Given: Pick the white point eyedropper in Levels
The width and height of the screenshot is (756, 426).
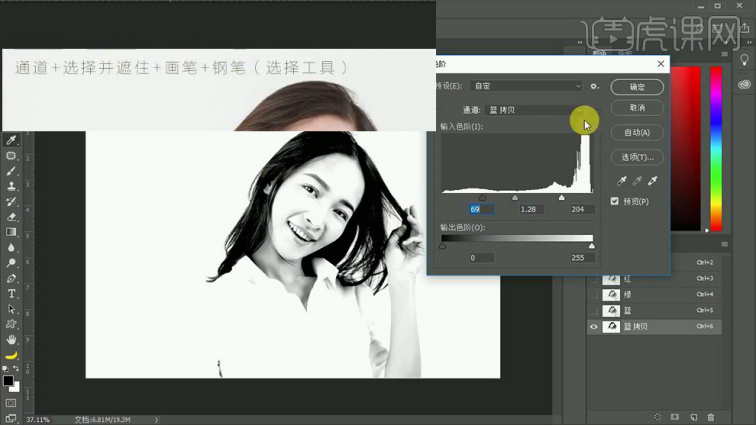Looking at the screenshot, I should 652,181.
